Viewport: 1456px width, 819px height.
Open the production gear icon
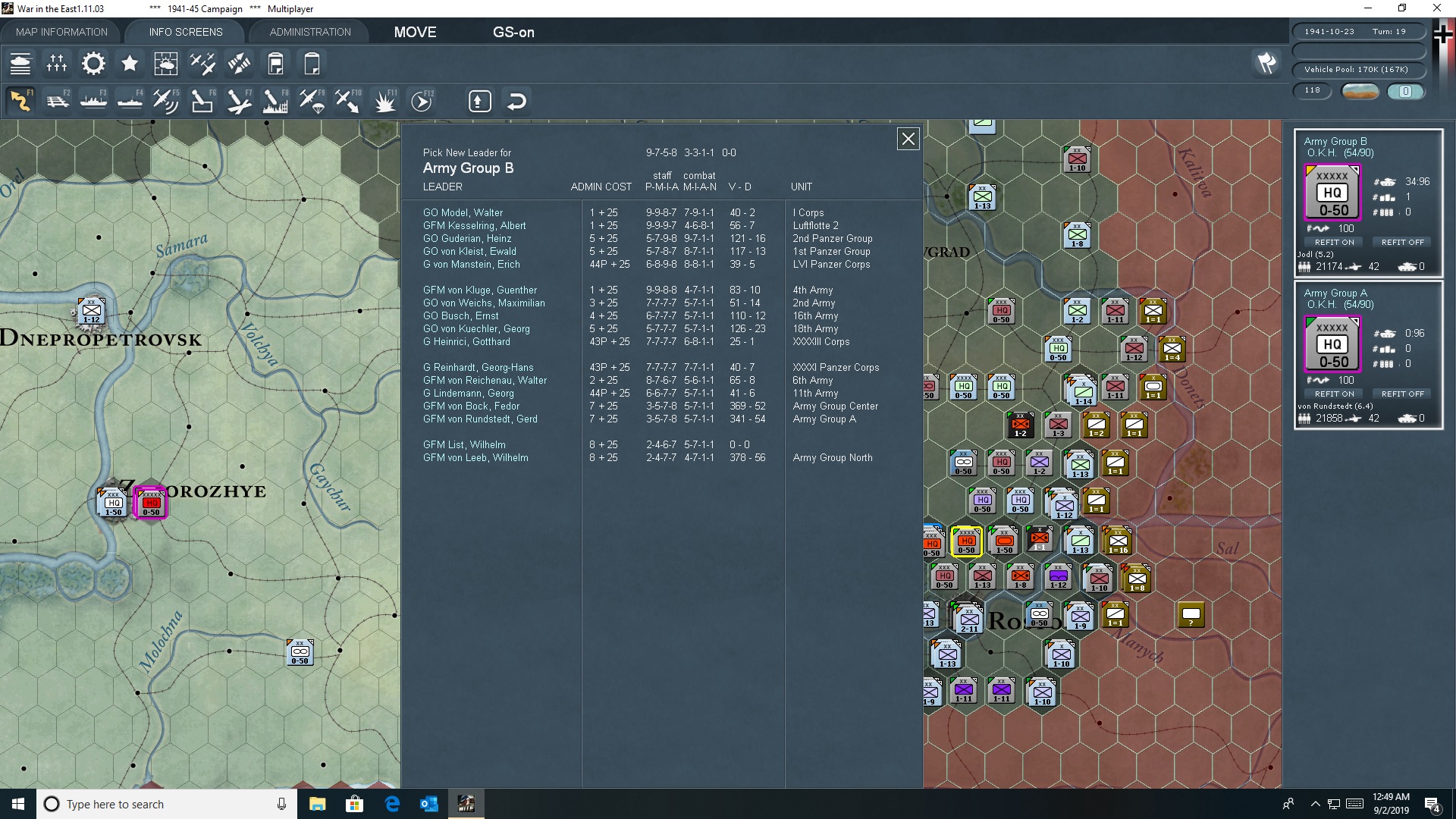[x=93, y=64]
